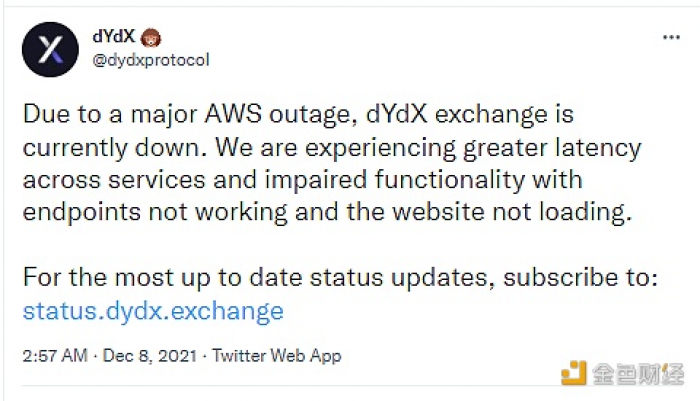Screen dimensions: 700x401
Task: Click the dYdX display name
Action: point(114,36)
